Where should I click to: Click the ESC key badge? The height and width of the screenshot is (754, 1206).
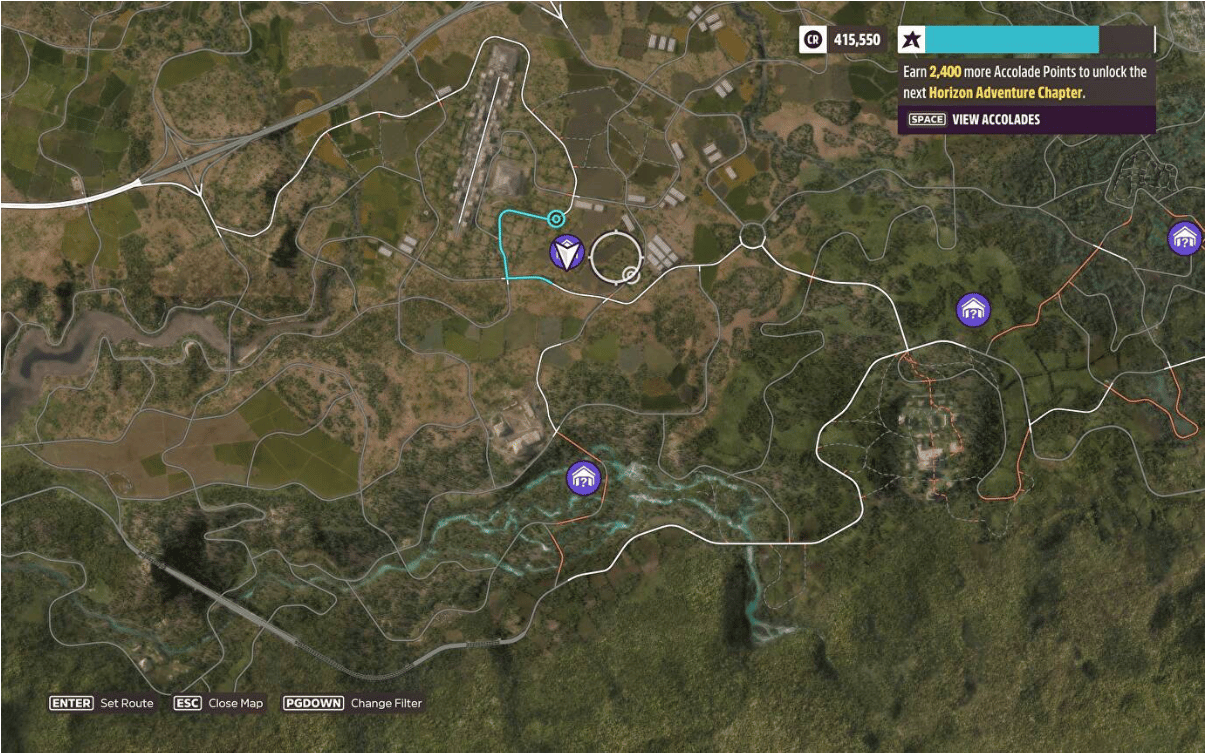[187, 703]
